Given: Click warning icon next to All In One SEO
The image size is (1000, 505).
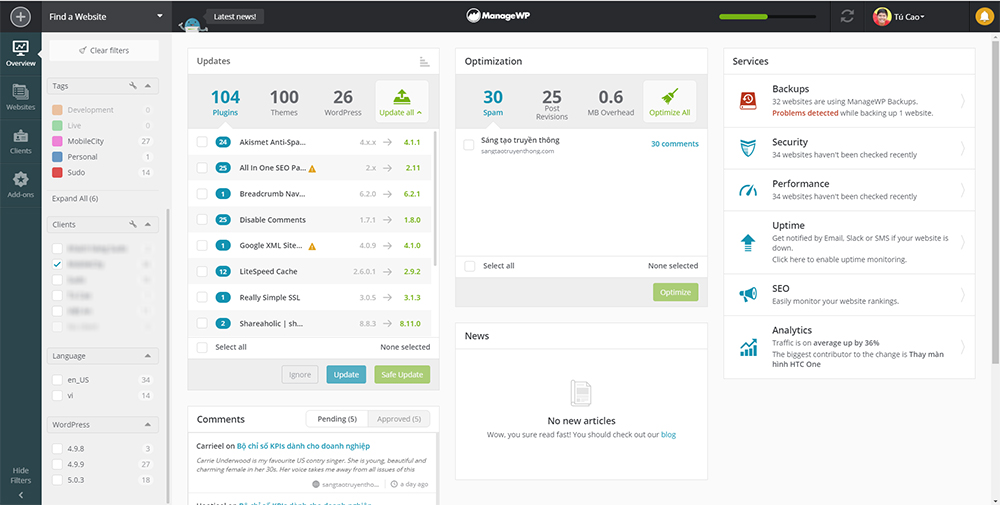Looking at the screenshot, I should tap(312, 169).
